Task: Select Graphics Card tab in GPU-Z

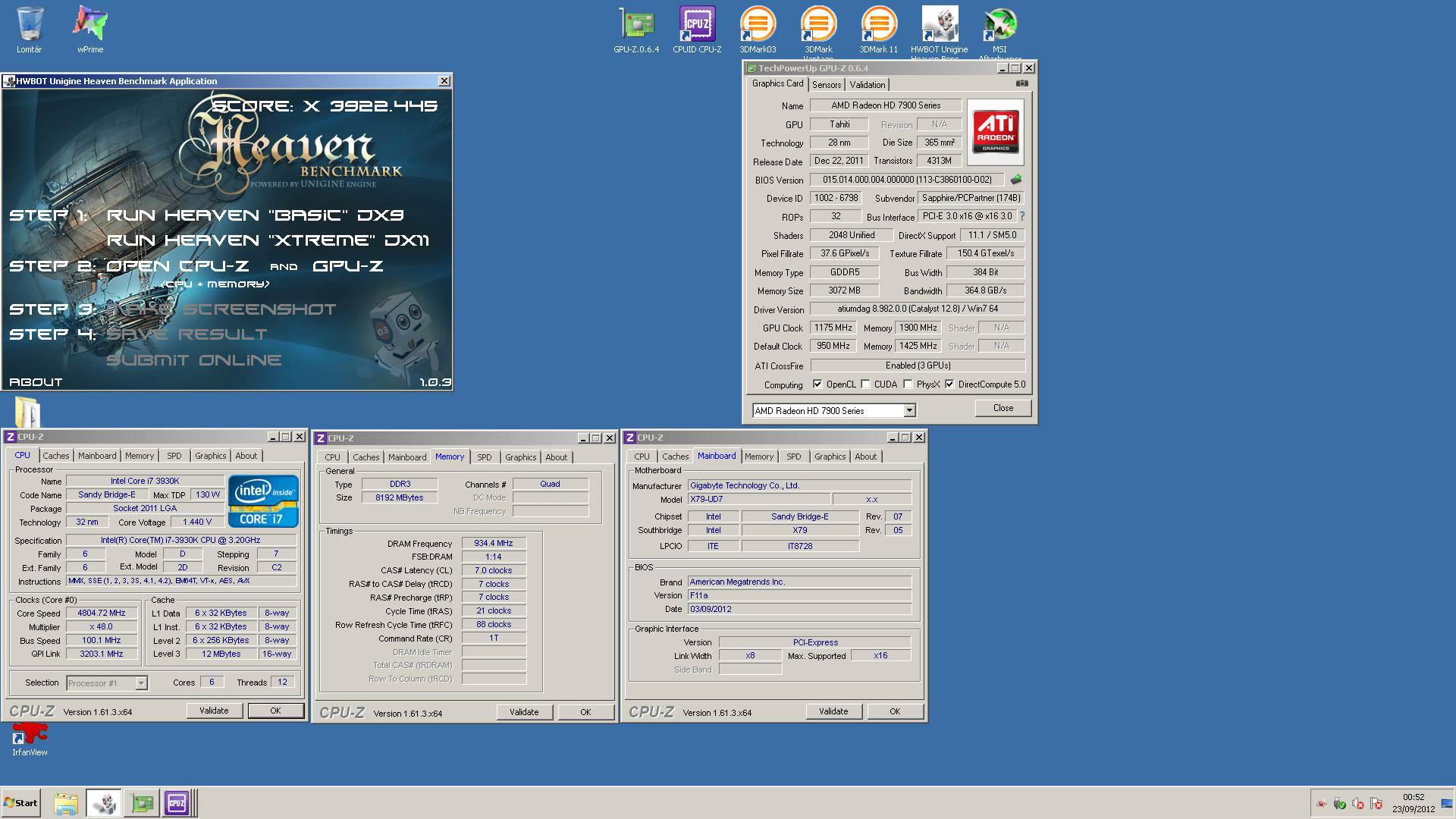Action: (777, 83)
